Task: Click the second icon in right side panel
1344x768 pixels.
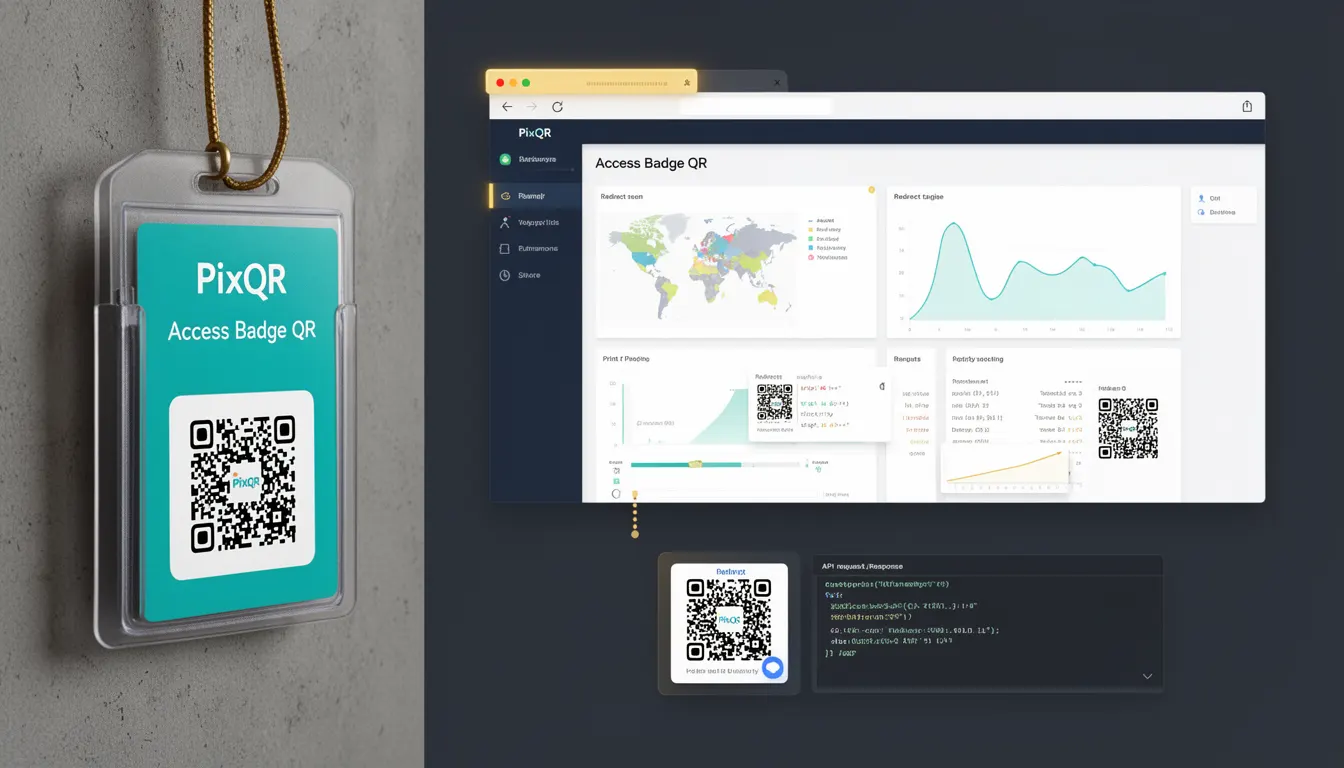Action: [1201, 212]
